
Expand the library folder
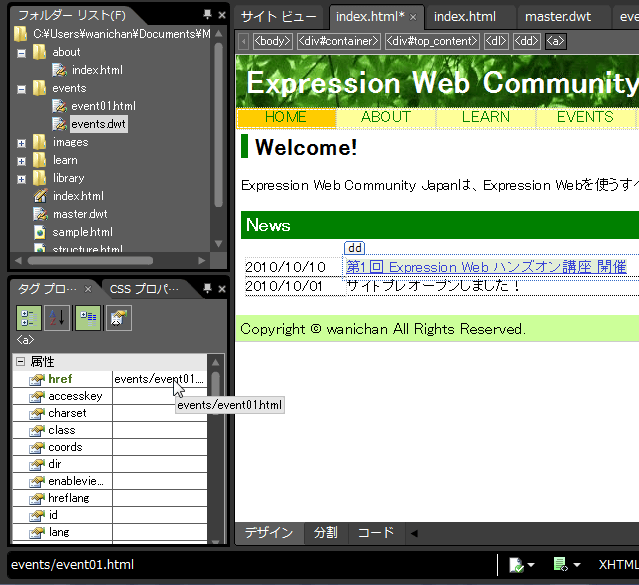click(22, 179)
